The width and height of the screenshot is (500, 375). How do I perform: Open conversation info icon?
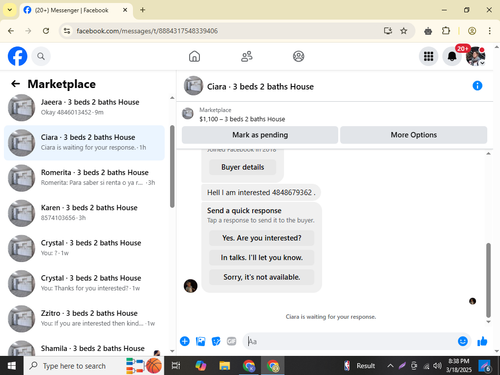point(477,86)
